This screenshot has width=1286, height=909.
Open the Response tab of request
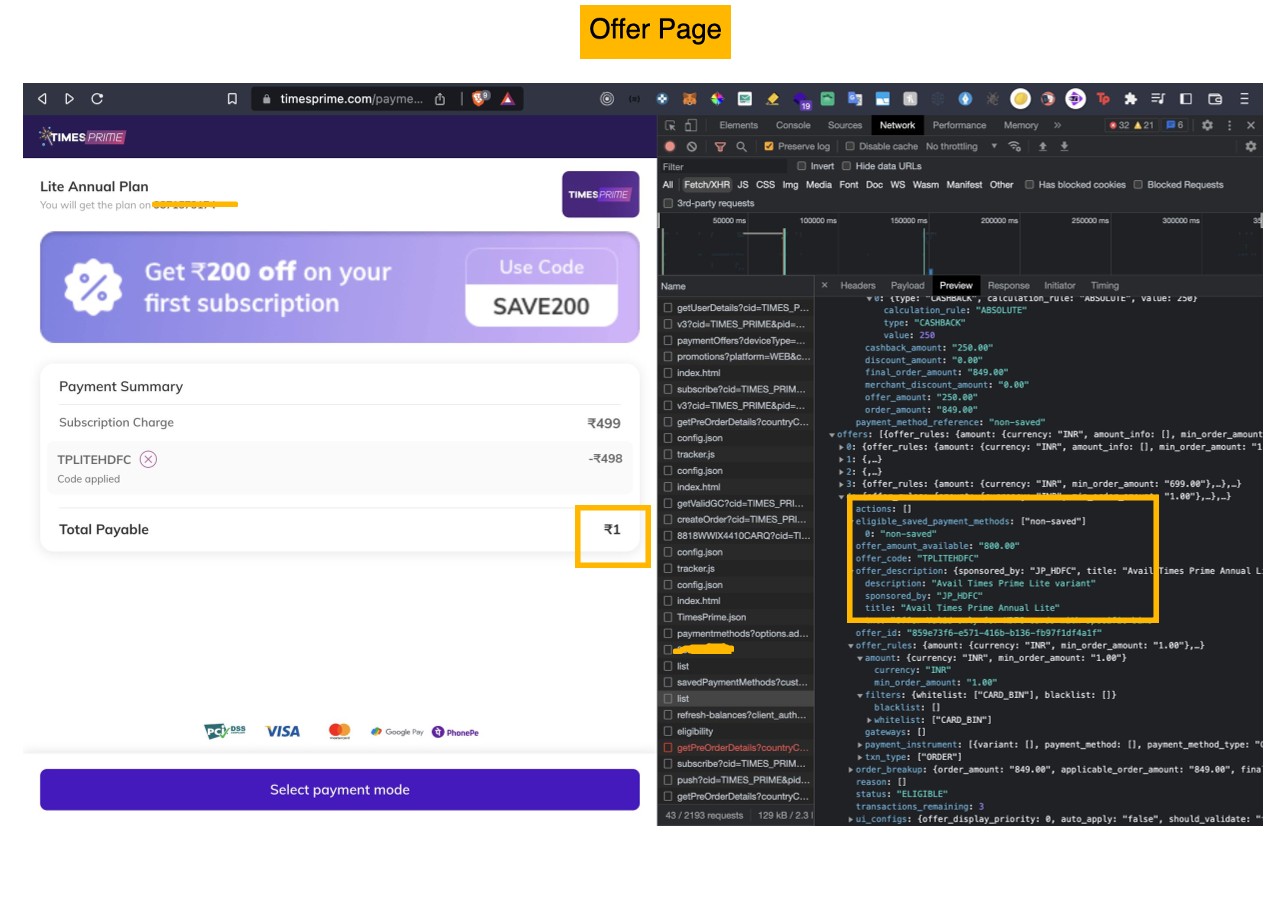(x=1008, y=285)
